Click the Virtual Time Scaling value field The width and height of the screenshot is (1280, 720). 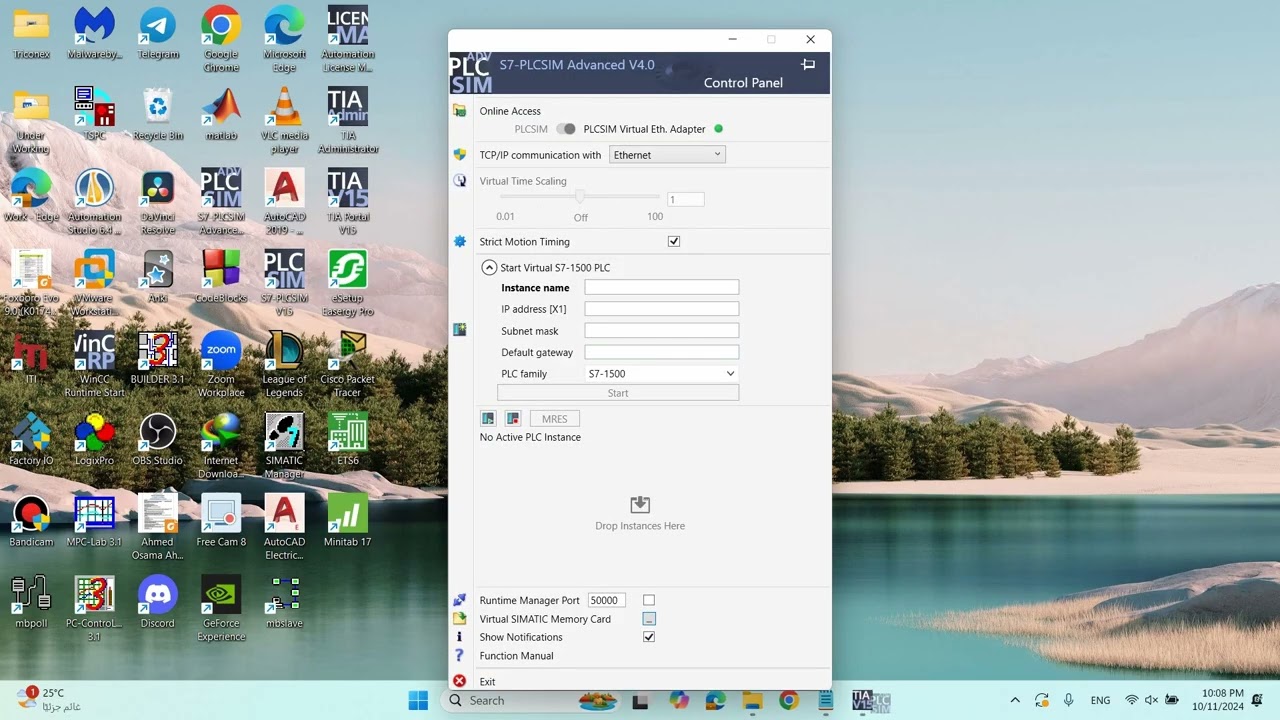pyautogui.click(x=686, y=199)
